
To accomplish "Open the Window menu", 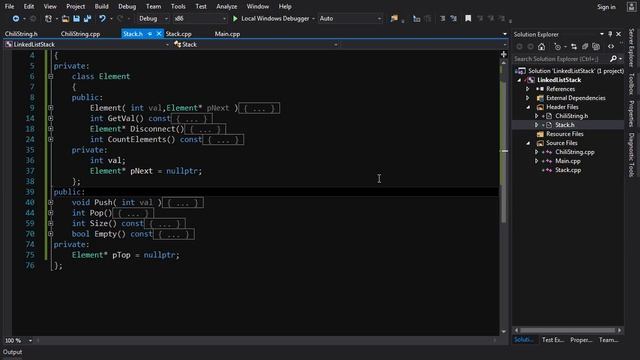I will click(258, 7).
